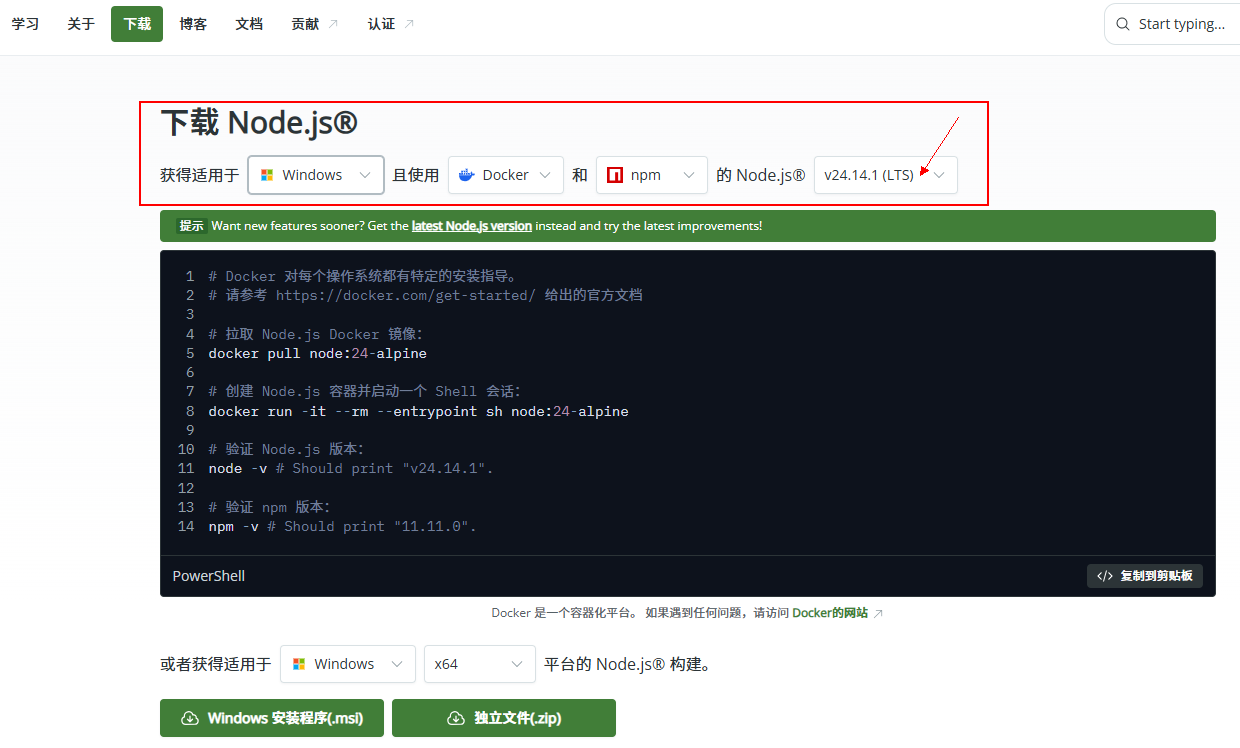Select the highlighted 下载 nav tab
The image size is (1240, 748).
[x=137, y=24]
